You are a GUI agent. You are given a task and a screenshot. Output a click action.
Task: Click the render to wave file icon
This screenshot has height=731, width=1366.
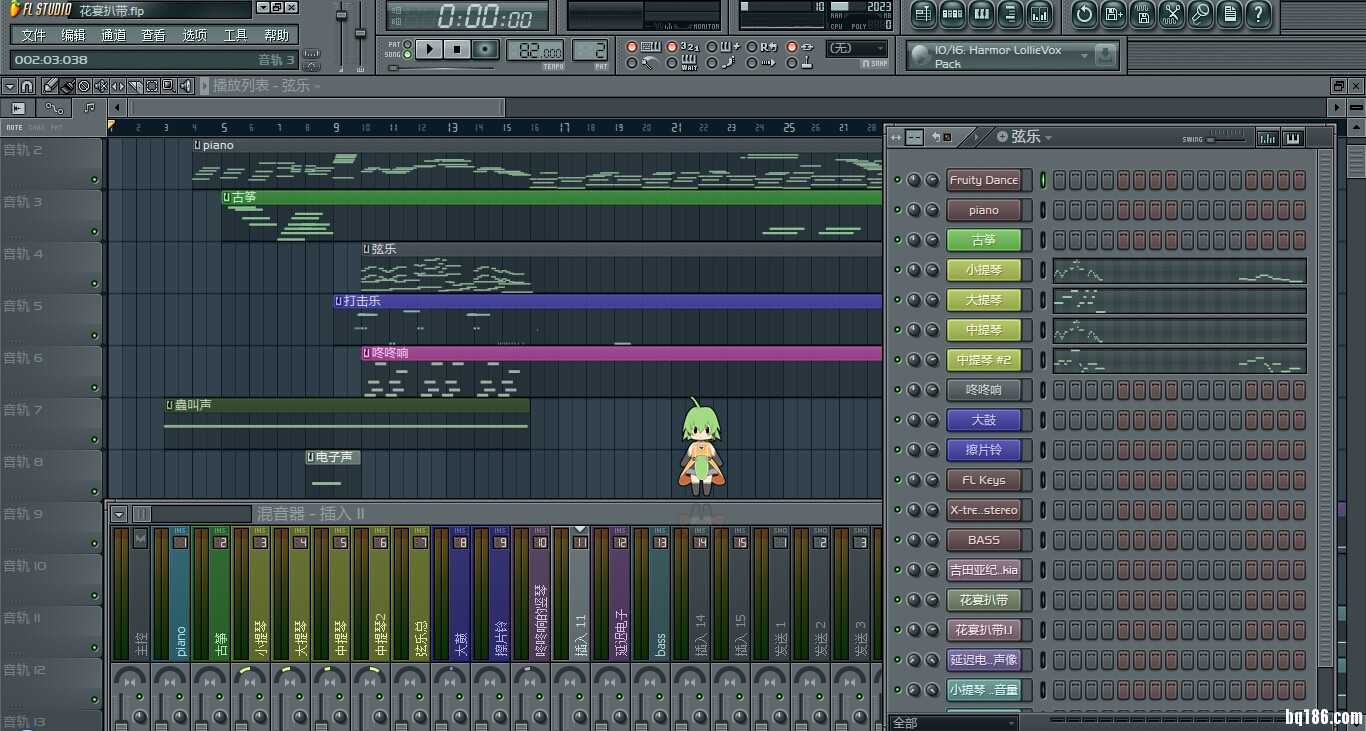pos(1142,14)
